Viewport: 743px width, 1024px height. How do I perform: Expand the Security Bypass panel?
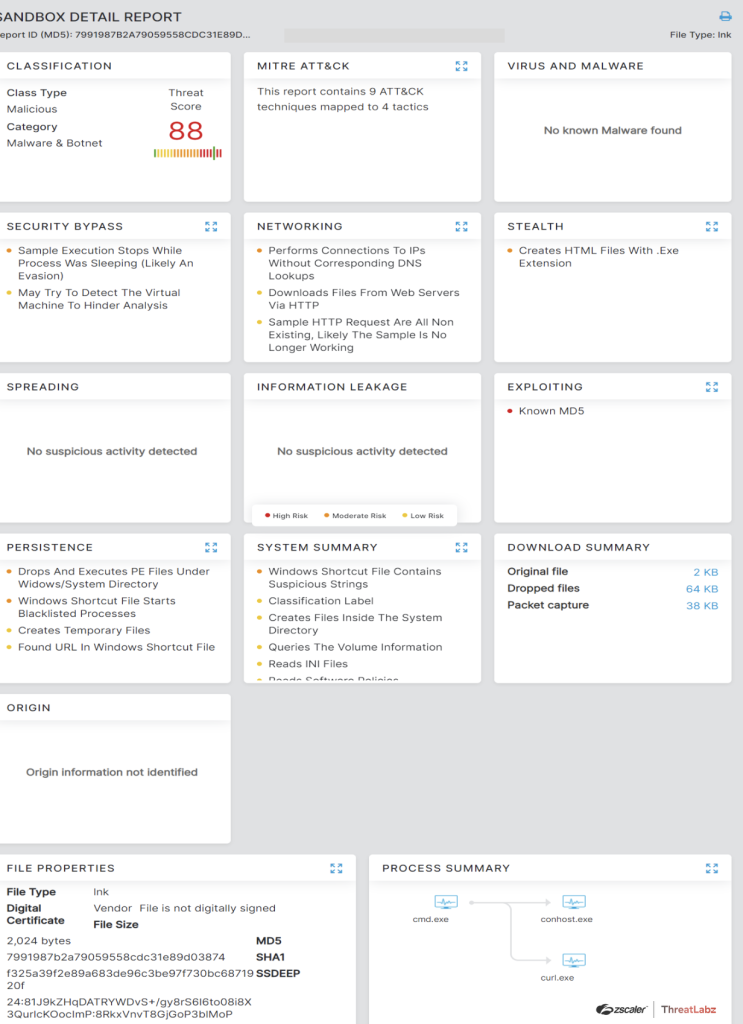click(x=211, y=227)
